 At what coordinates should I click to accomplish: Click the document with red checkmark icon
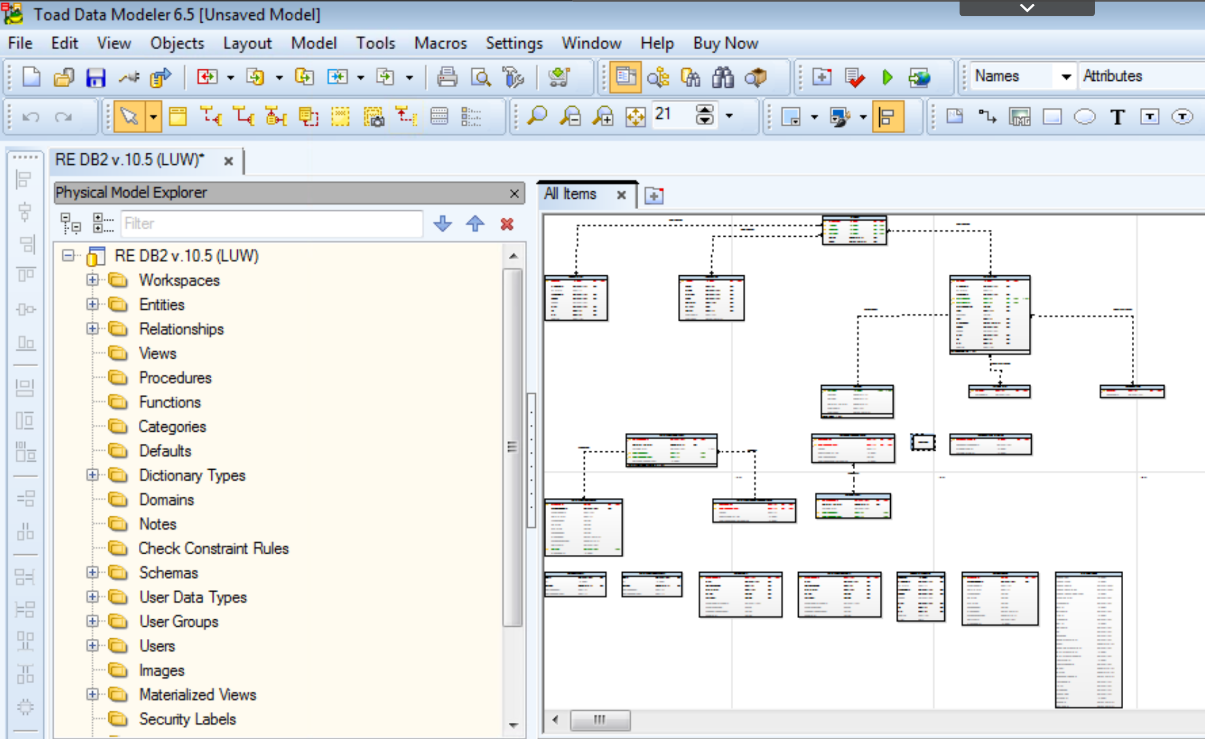(x=854, y=77)
